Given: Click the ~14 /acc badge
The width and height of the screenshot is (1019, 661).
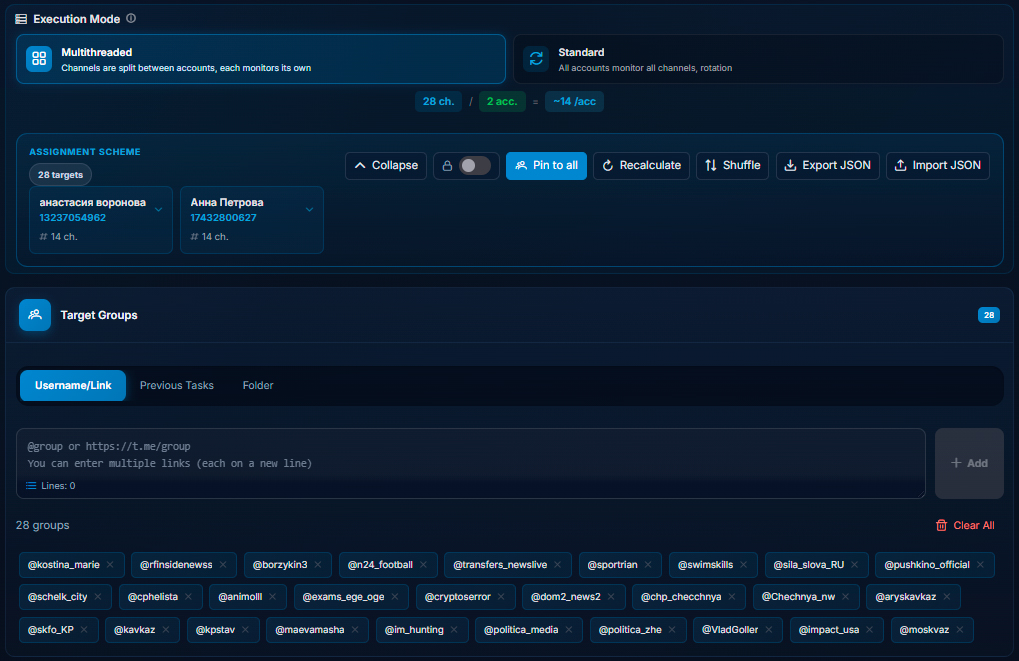Looking at the screenshot, I should (574, 101).
